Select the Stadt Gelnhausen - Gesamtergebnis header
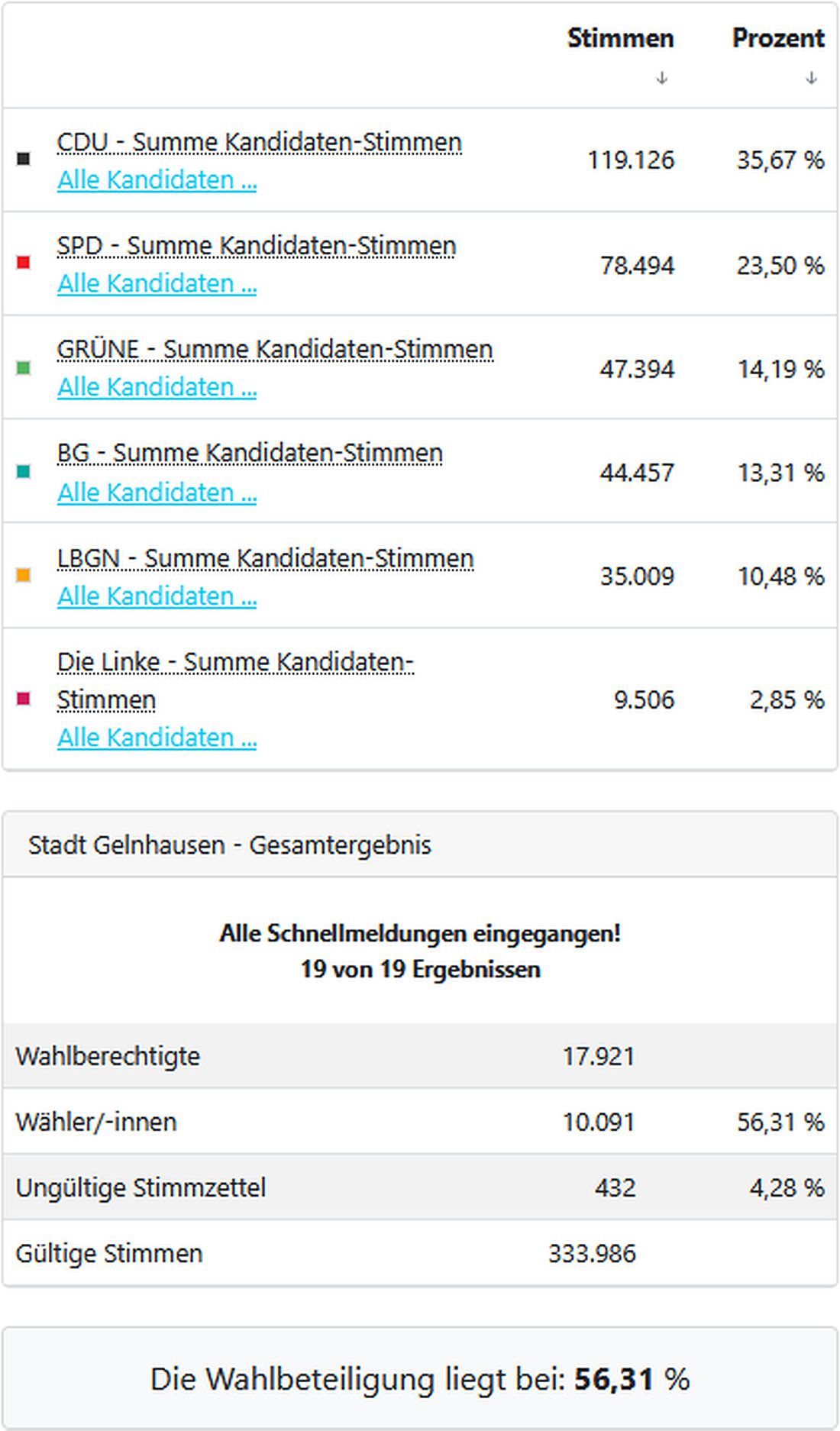Viewport: 840px width, 1431px height. click(229, 845)
